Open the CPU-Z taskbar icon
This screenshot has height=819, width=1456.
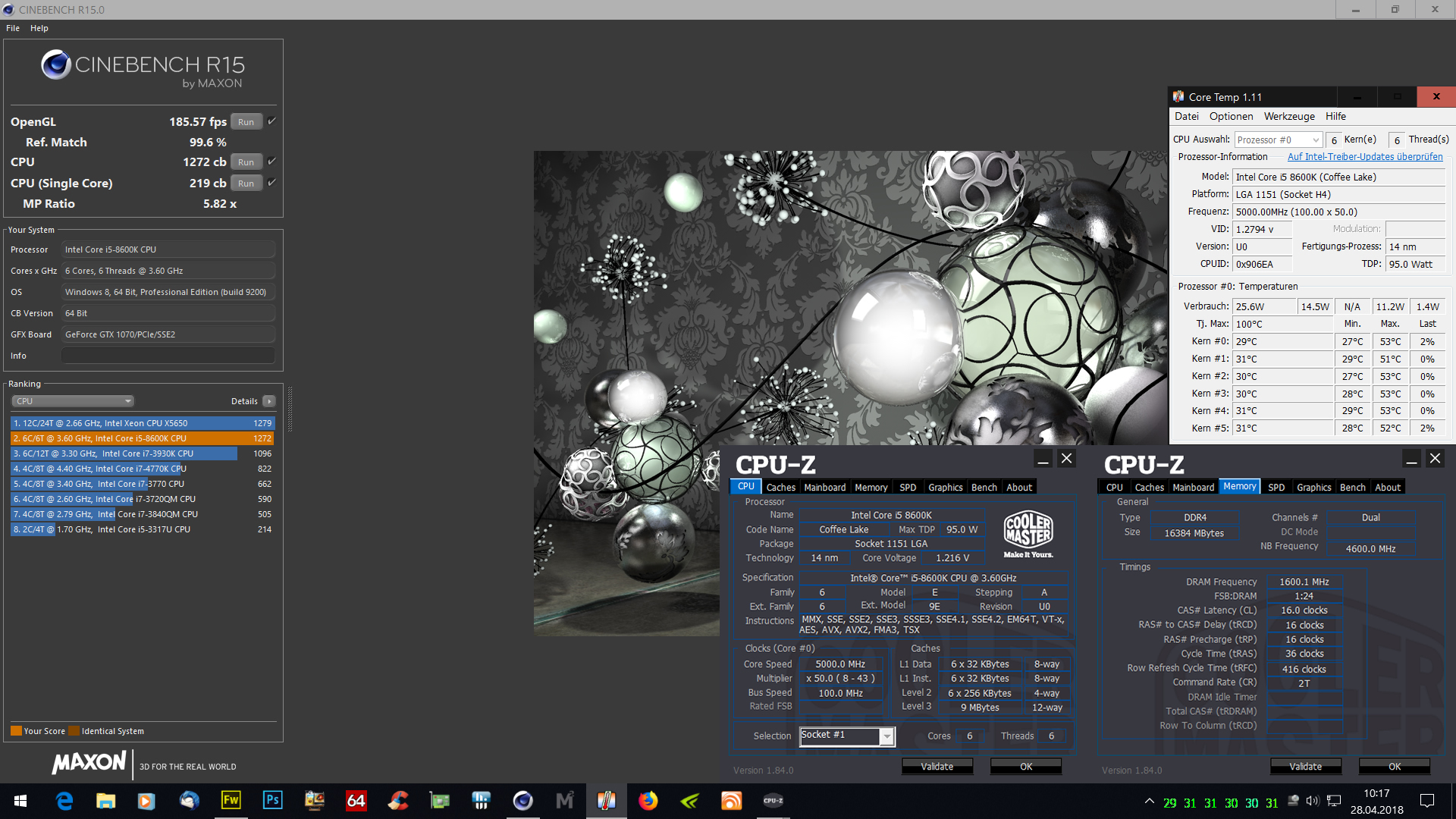[x=773, y=800]
